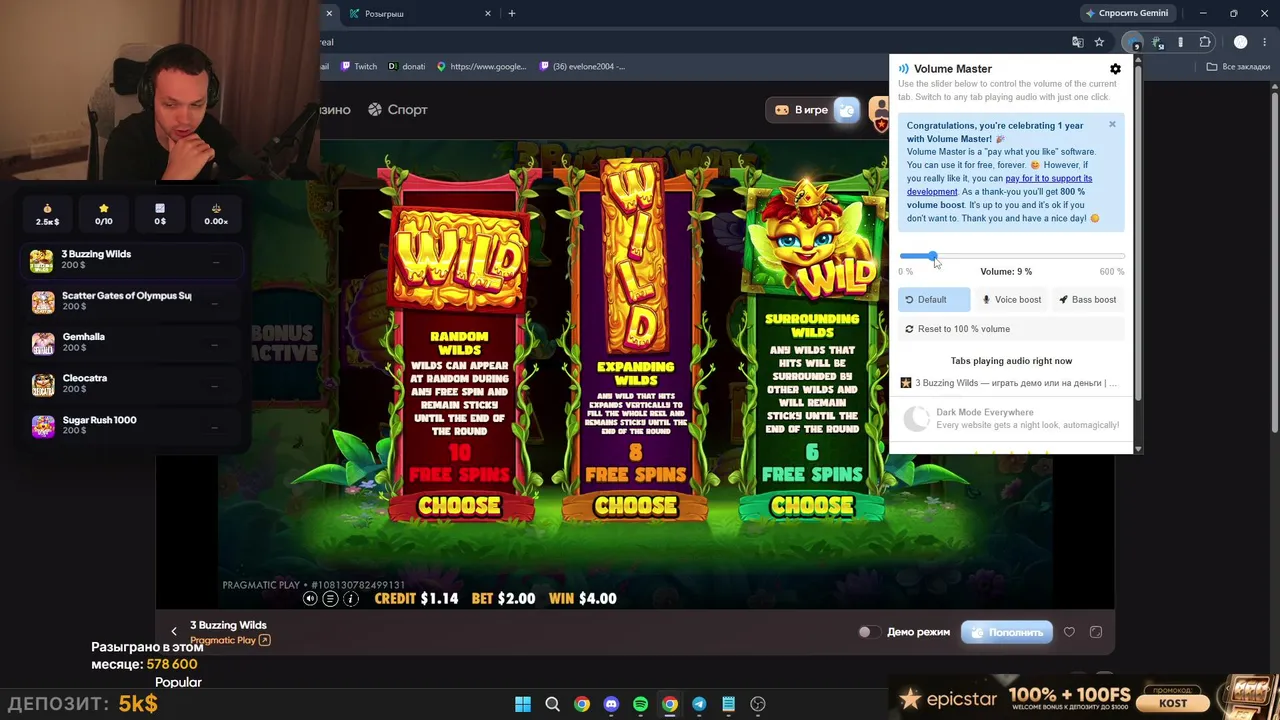Open Windows taskbar search
1280x720 pixels.
552,704
